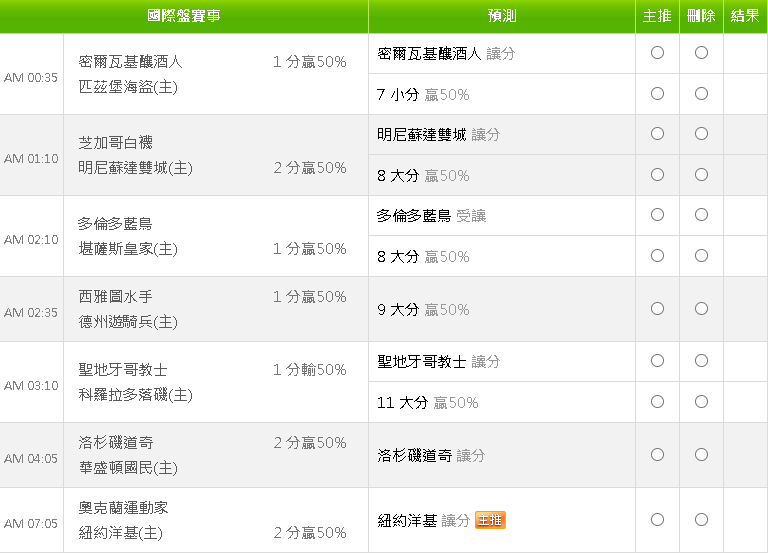The width and height of the screenshot is (768, 553).
Task: Click the 結果 column header
Action: 745,16
